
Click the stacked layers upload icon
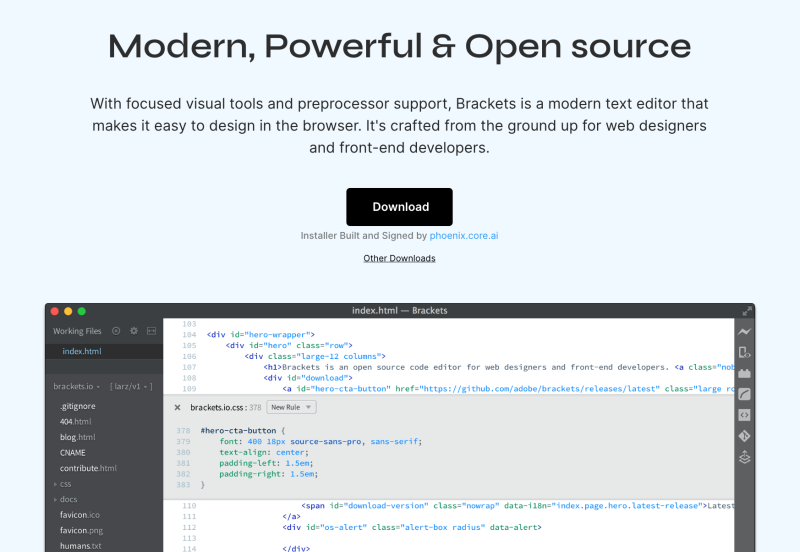pyautogui.click(x=744, y=457)
